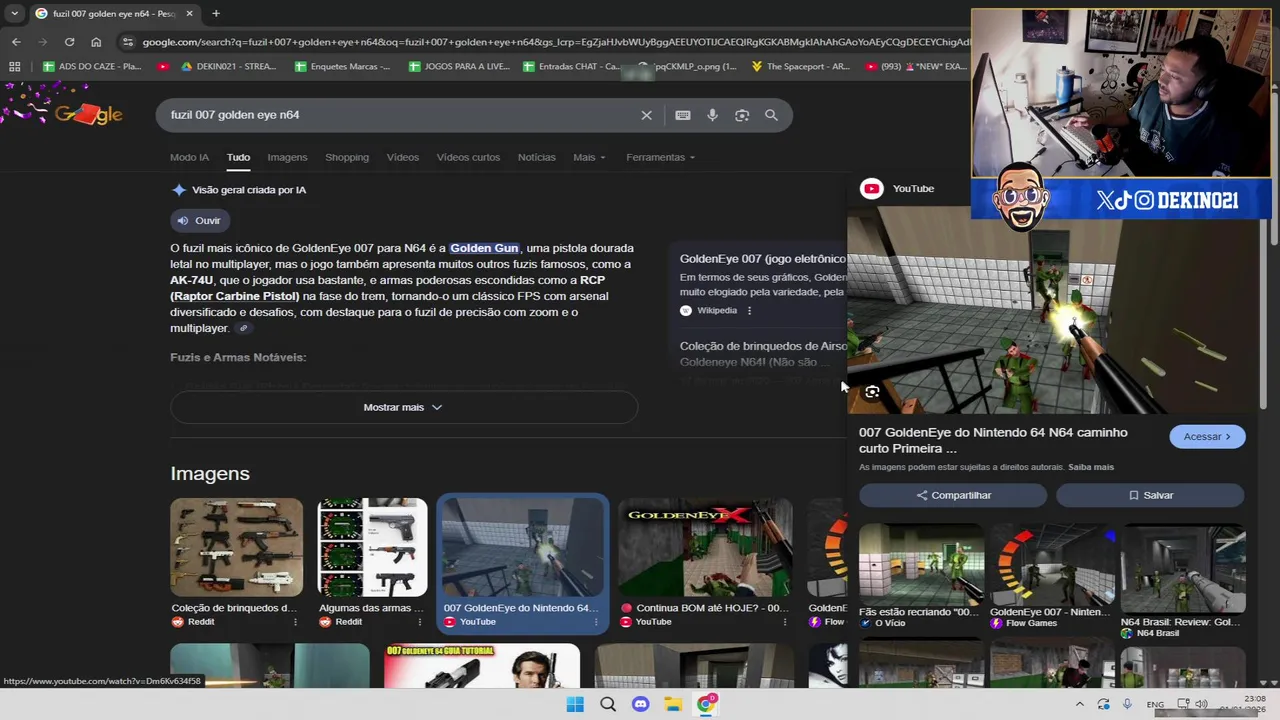Open options for 007 GoldenEye YouTube image
Image resolution: width=1280 pixels, height=720 pixels.
coord(596,622)
